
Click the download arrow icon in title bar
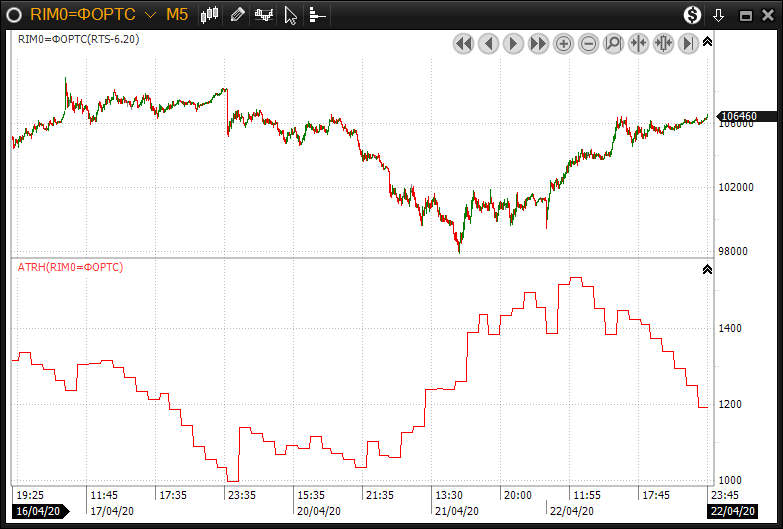point(718,15)
